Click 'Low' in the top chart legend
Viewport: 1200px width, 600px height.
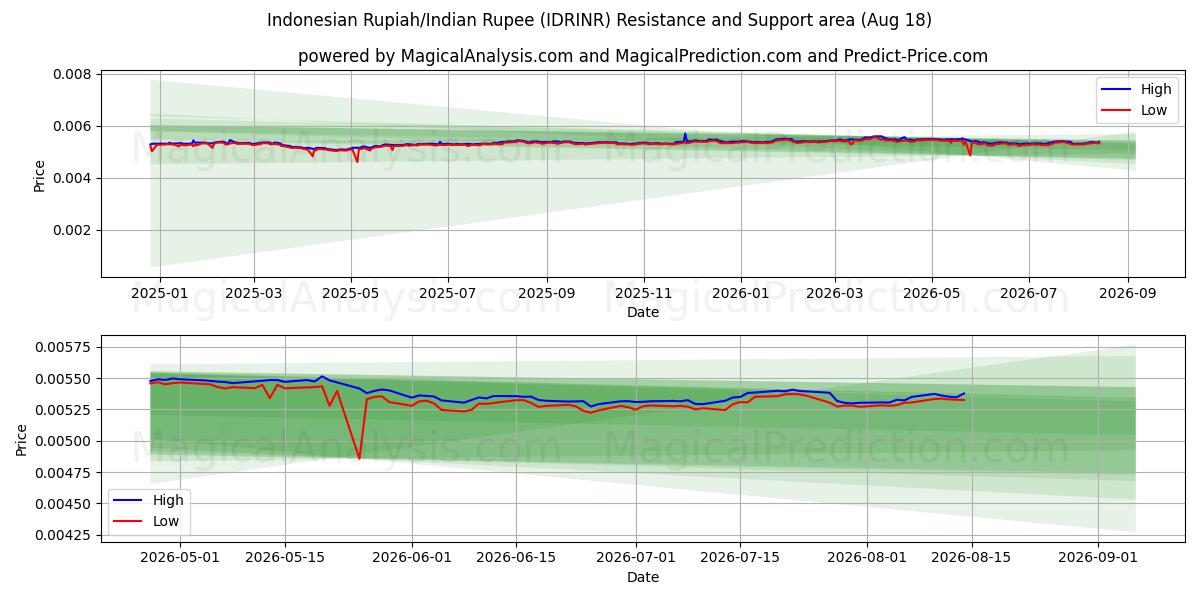[1154, 110]
